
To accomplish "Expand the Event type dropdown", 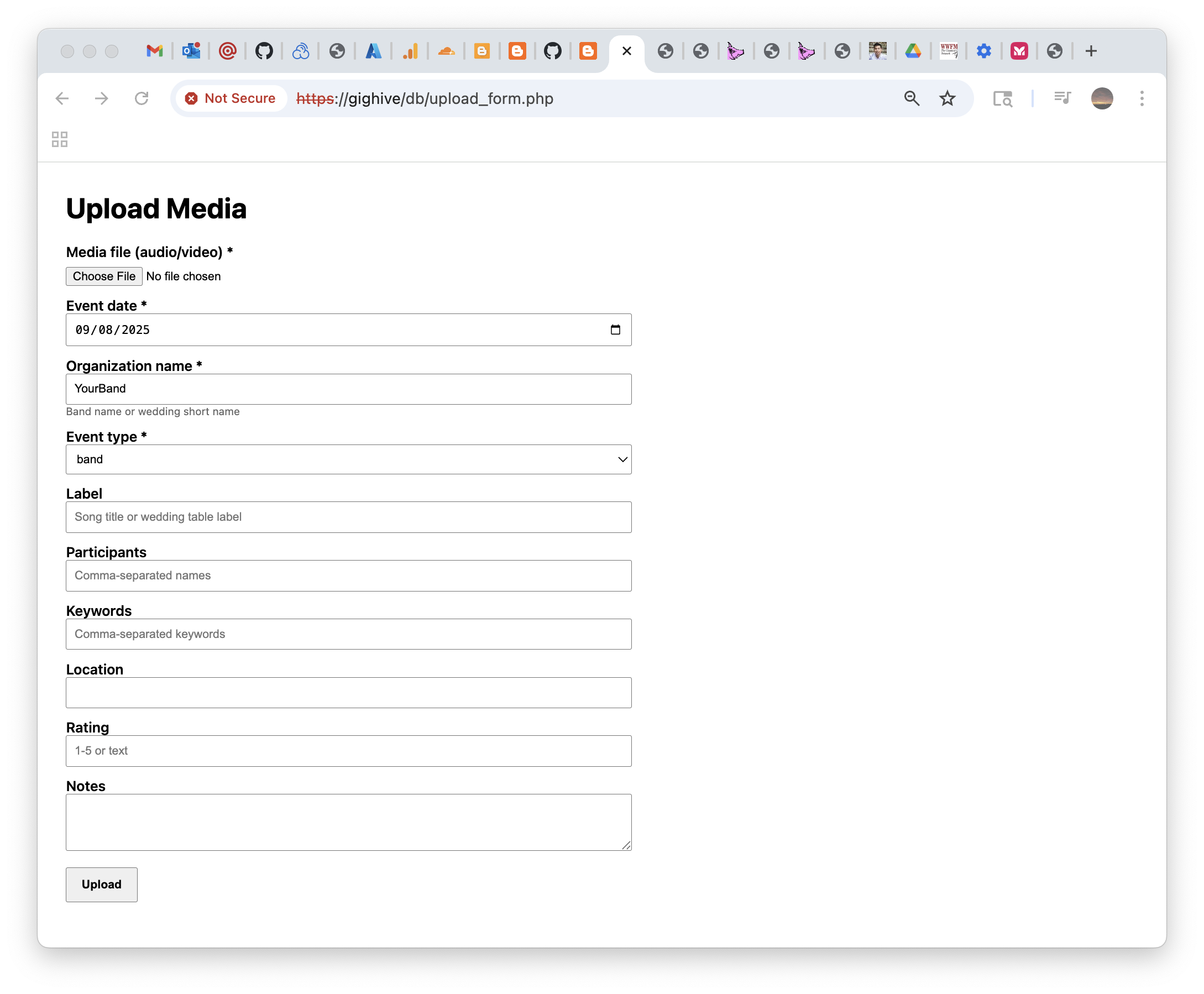I will (348, 459).
